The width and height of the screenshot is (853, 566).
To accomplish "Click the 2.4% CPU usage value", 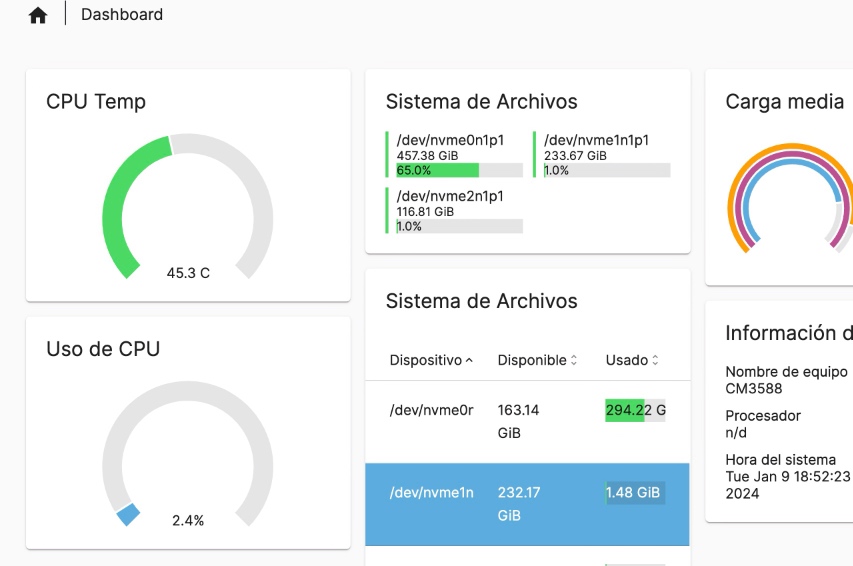I will point(188,521).
